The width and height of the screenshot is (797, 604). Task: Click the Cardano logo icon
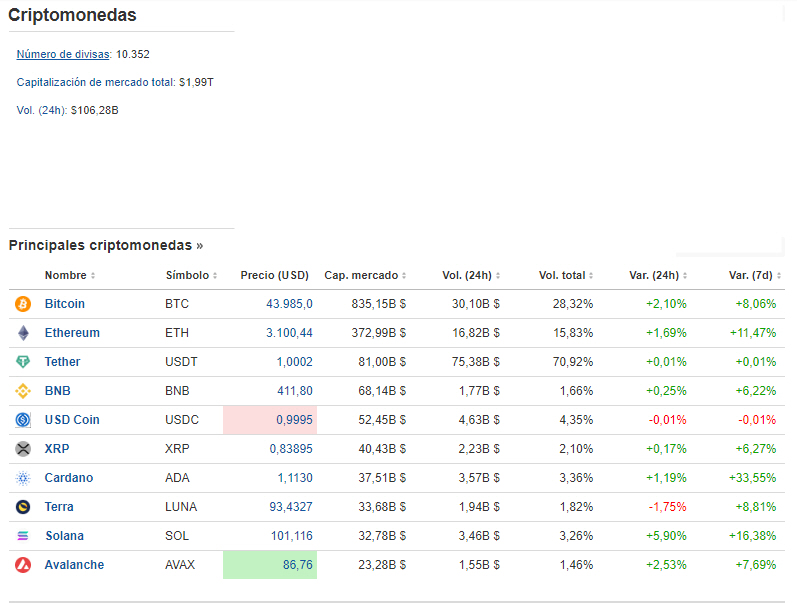[23, 478]
